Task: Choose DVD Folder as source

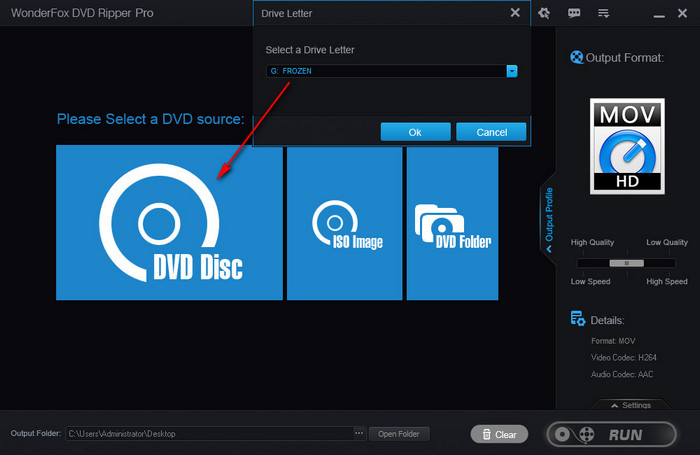Action: (x=452, y=223)
